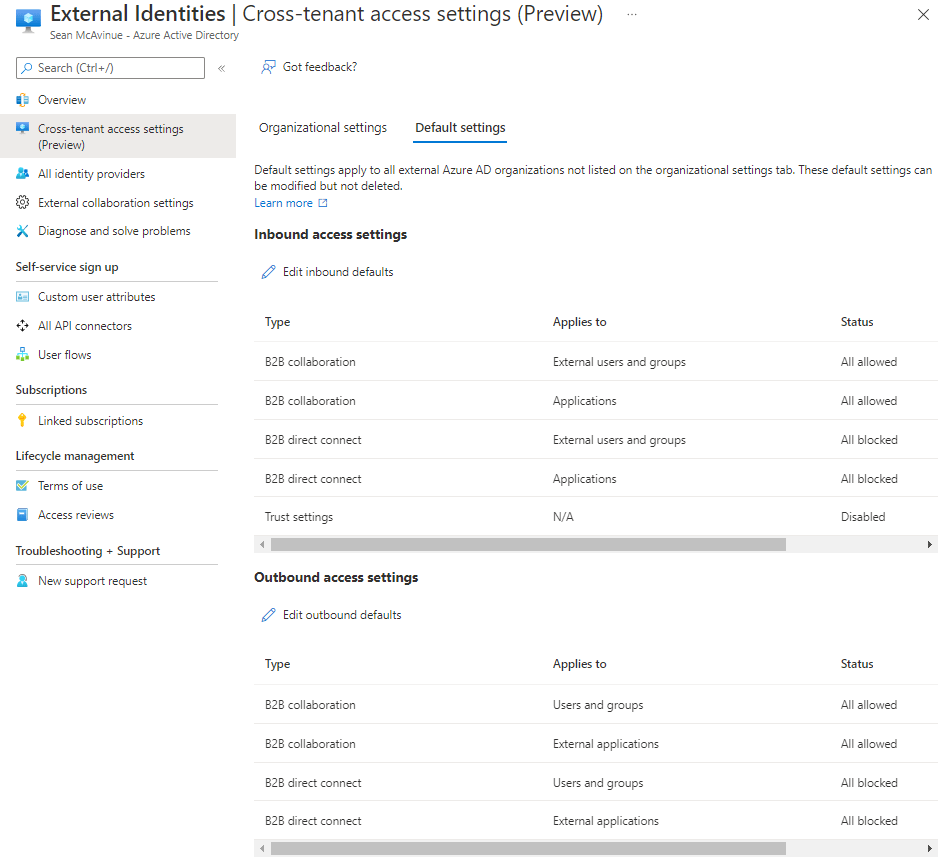Image resolution: width=947 pixels, height=864 pixels.
Task: Click inbound table horizontal scrollbar right arrow
Action: point(930,545)
